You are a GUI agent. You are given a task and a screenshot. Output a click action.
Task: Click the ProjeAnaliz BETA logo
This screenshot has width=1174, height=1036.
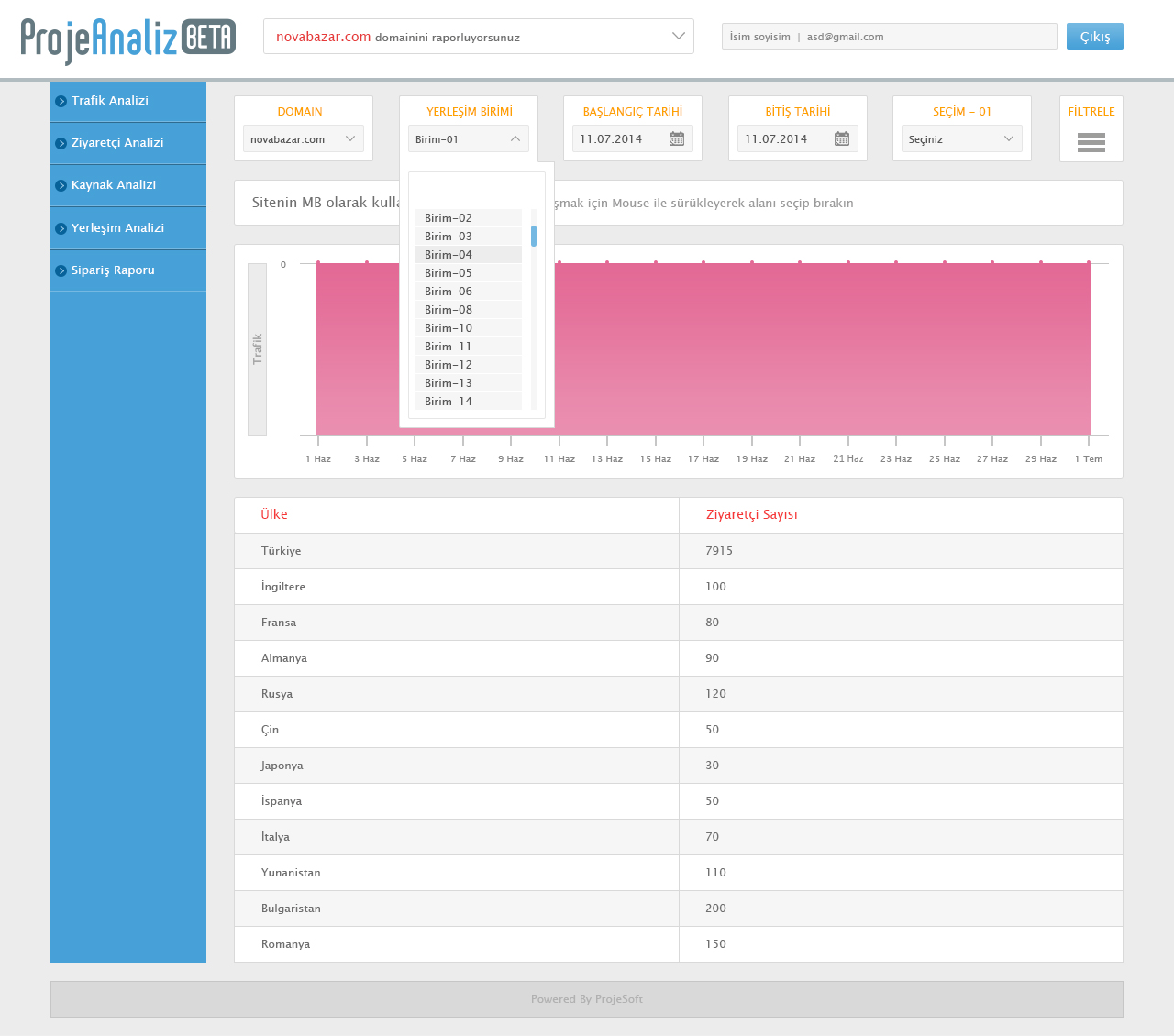(x=128, y=39)
